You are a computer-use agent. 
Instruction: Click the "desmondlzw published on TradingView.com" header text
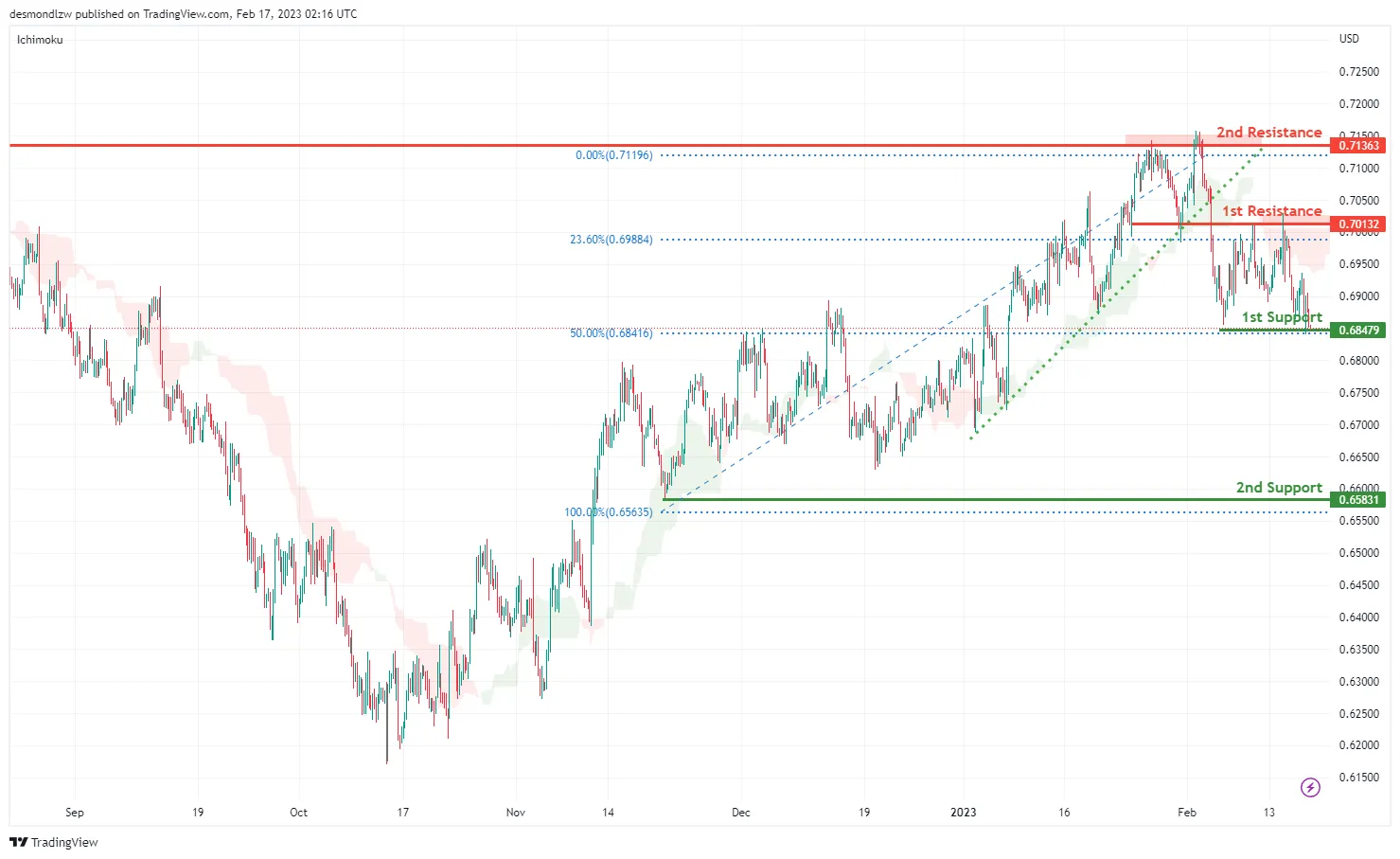tap(120, 14)
